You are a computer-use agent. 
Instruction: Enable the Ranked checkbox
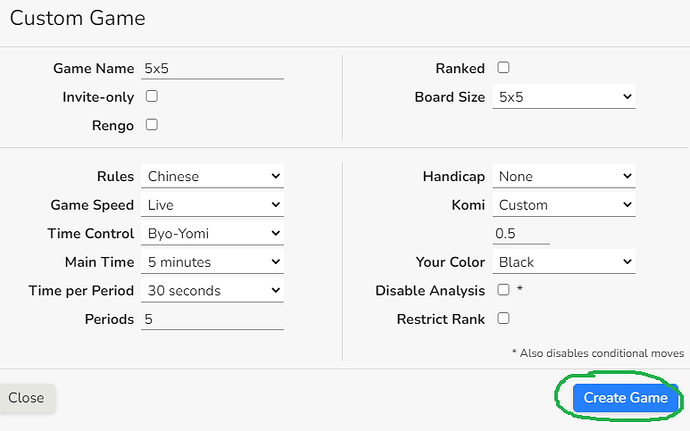click(x=503, y=68)
